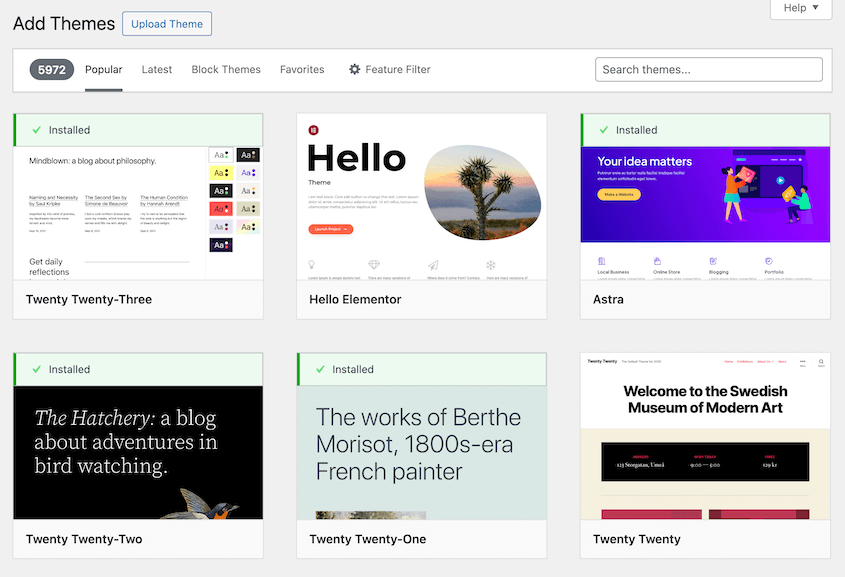This screenshot has width=845, height=577.
Task: Click the Twenty Twenty-One theme name
Action: 368,539
